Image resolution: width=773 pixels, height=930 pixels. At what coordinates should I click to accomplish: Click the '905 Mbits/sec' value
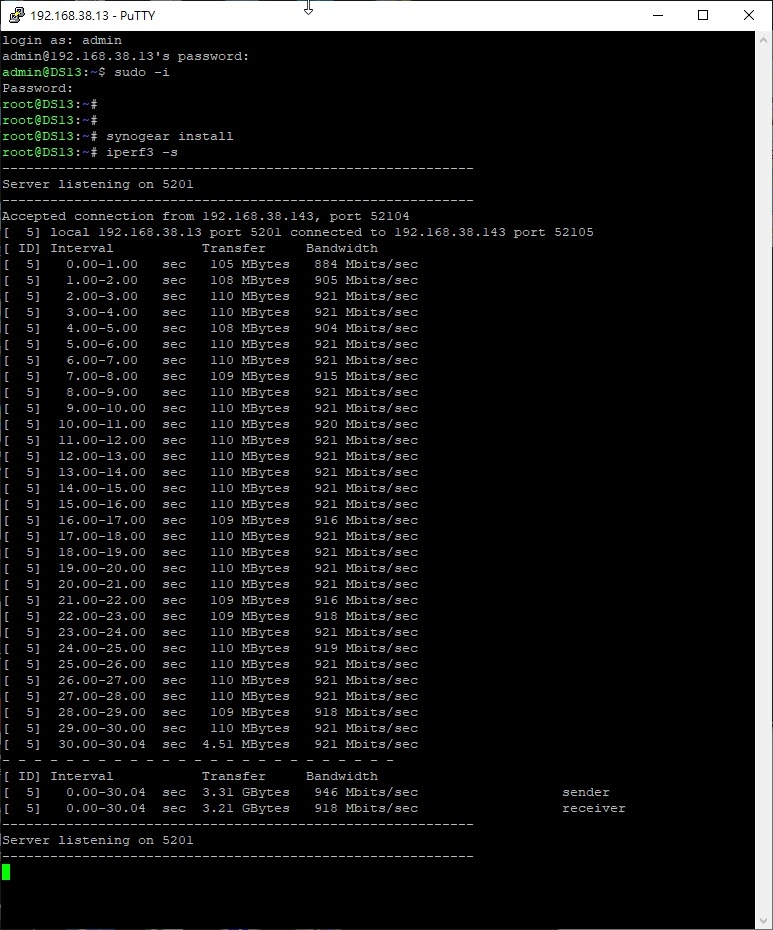(366, 281)
